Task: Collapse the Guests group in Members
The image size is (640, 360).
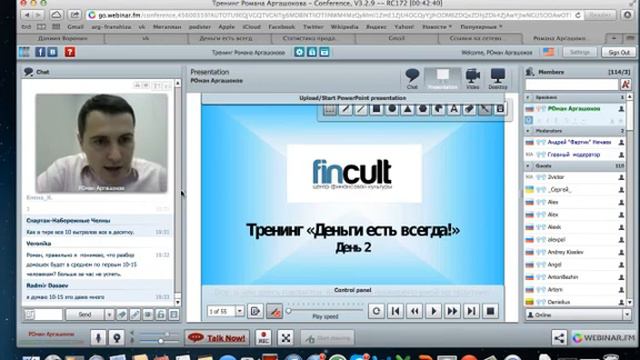Action: click(x=528, y=166)
